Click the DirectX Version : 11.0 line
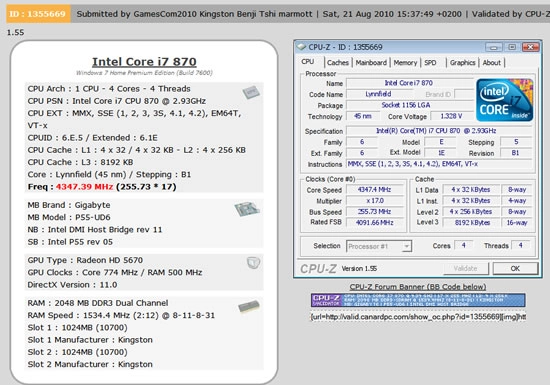The height and width of the screenshot is (385, 550). pyautogui.click(x=72, y=285)
